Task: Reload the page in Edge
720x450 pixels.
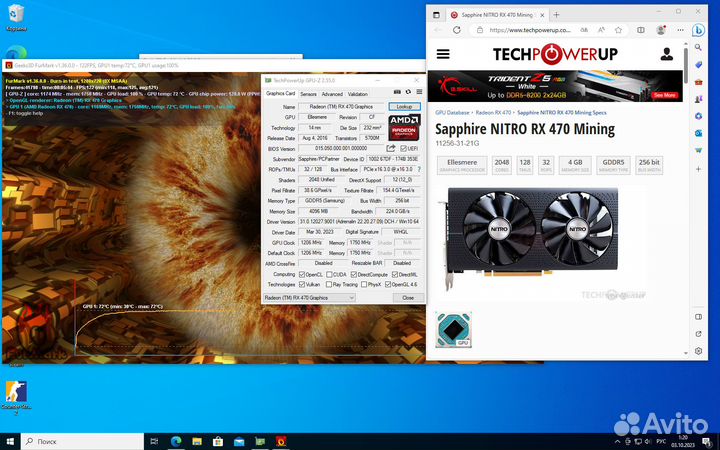Action: click(x=456, y=30)
